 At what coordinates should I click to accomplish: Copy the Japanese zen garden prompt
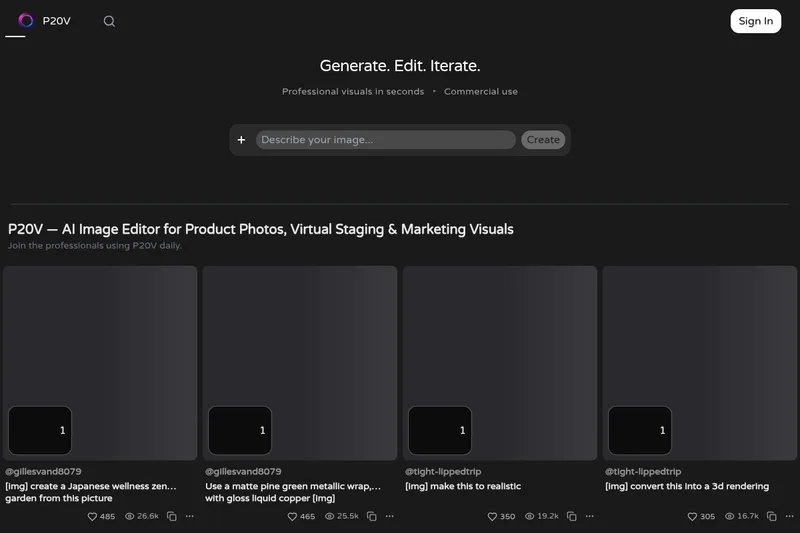click(172, 516)
